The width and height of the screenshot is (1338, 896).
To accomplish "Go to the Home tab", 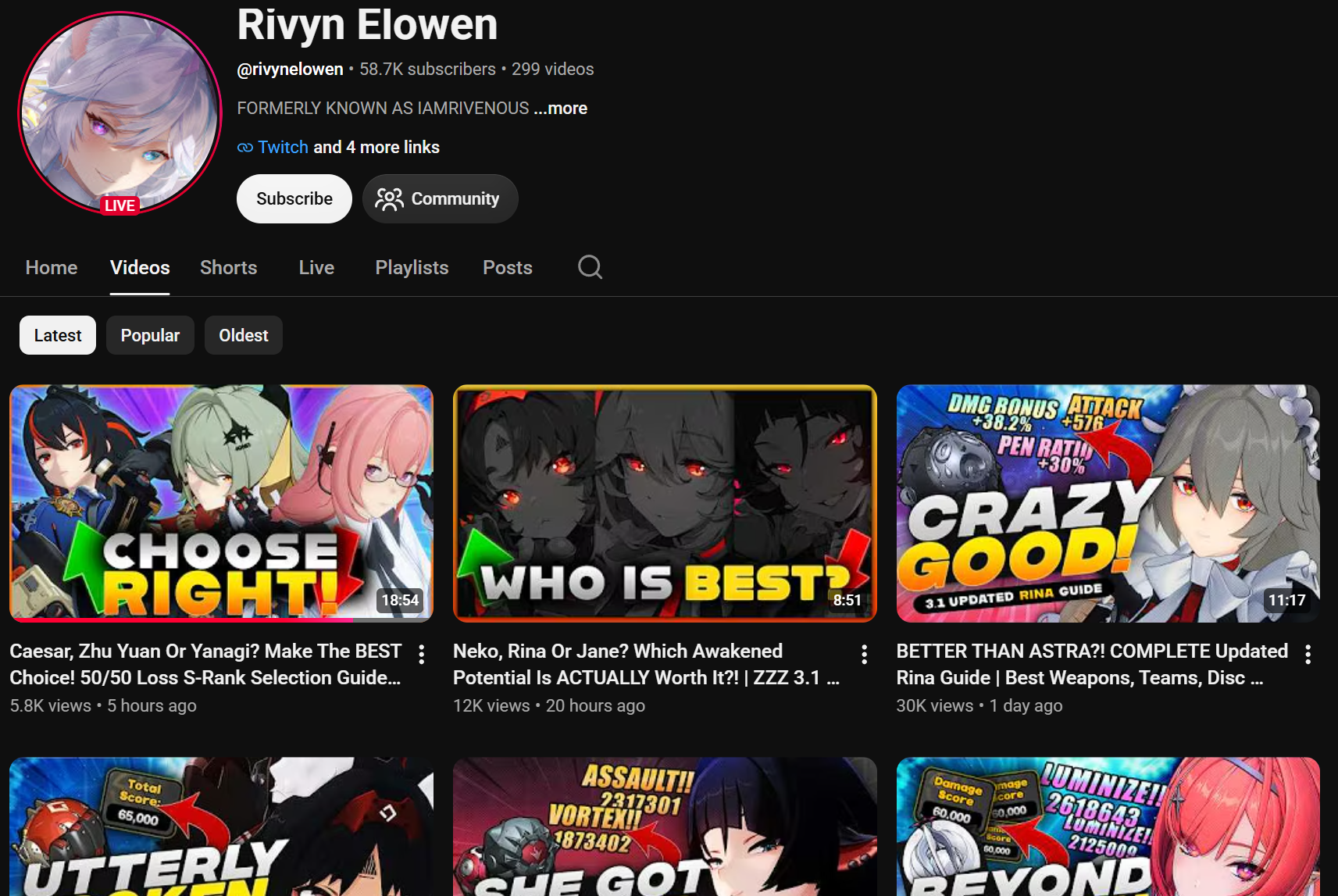I will [52, 268].
